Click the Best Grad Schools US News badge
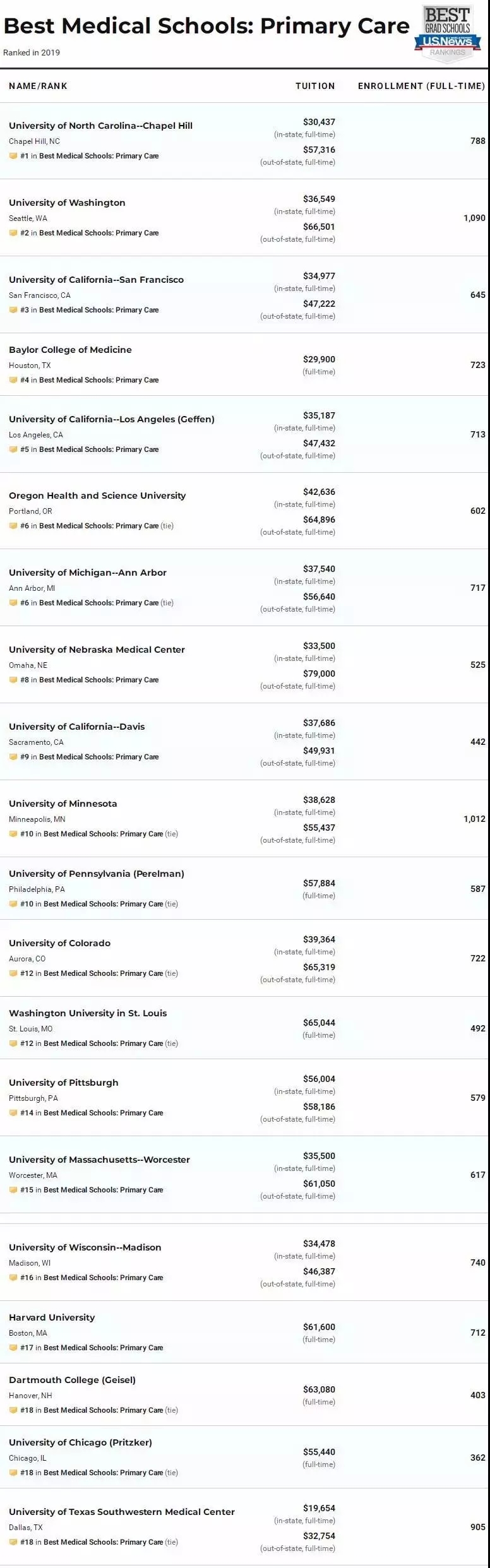490x1568 pixels. (447, 34)
